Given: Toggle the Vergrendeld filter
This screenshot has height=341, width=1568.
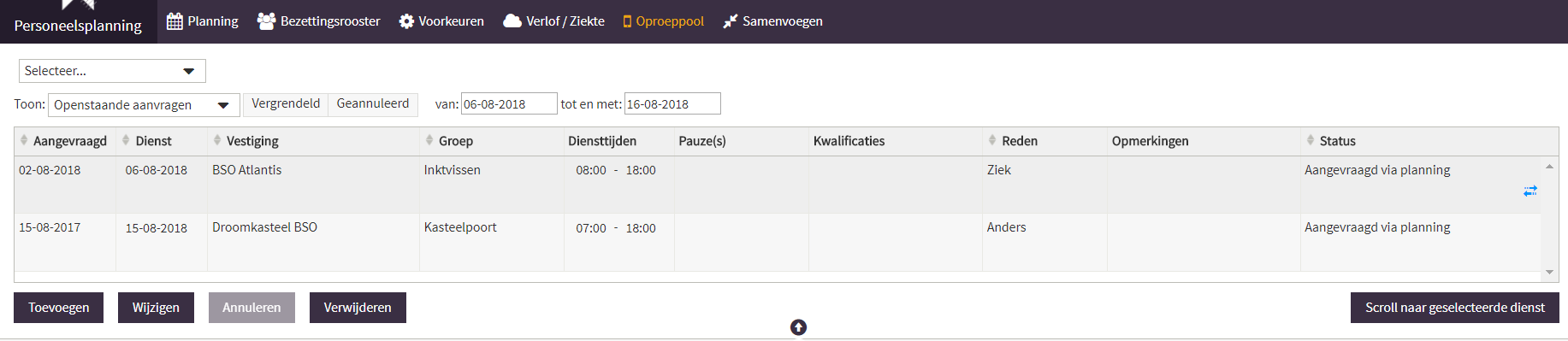Looking at the screenshot, I should click(x=286, y=103).
